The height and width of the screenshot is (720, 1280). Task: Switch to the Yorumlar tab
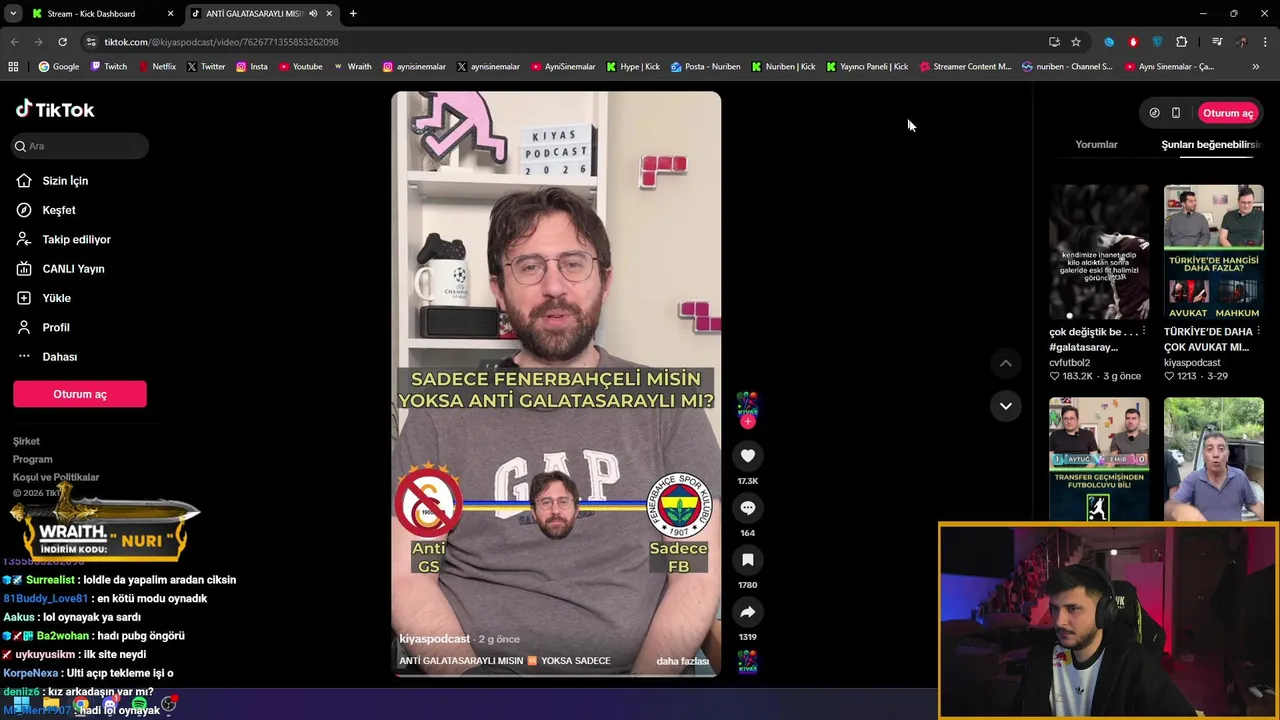coord(1096,145)
